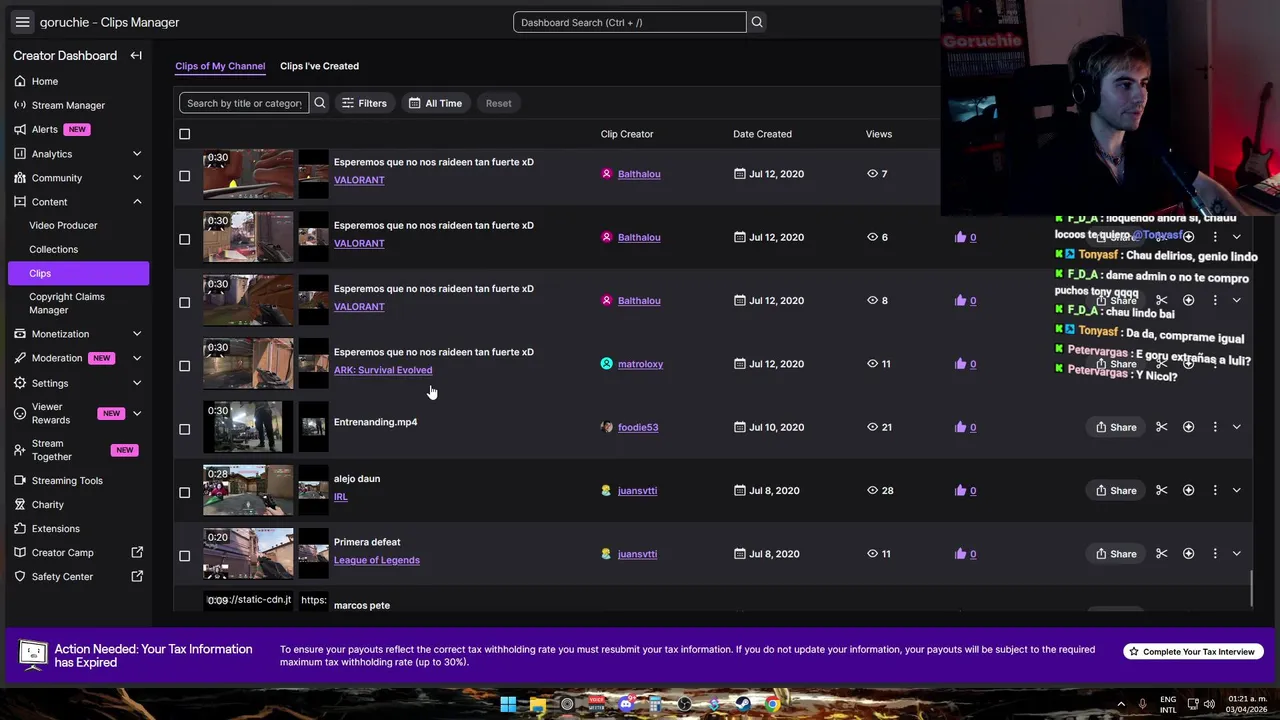Open File Explorer from the taskbar
Screen dimensions: 1280x720
tap(538, 704)
